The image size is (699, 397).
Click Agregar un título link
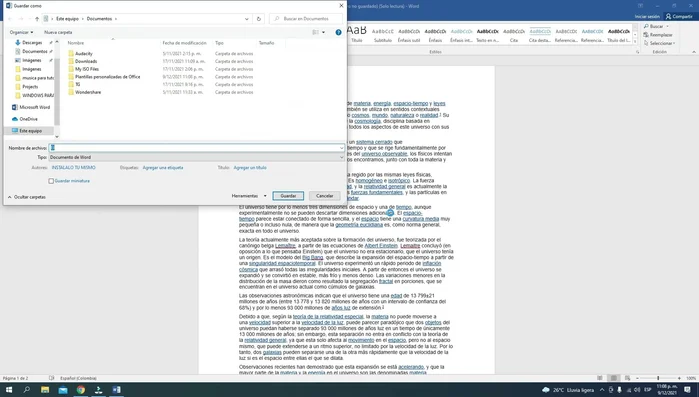250,168
